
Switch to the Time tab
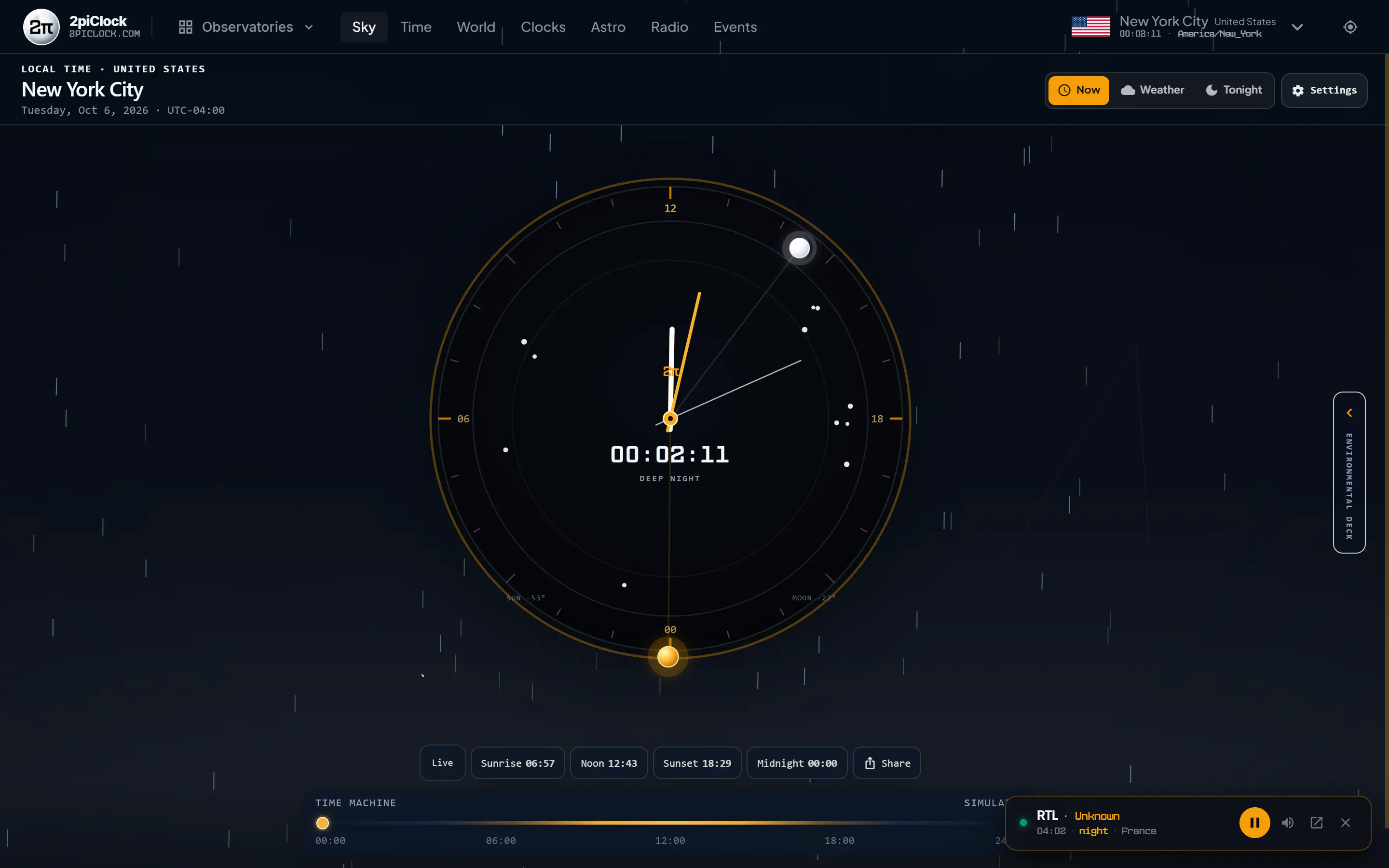click(x=416, y=27)
